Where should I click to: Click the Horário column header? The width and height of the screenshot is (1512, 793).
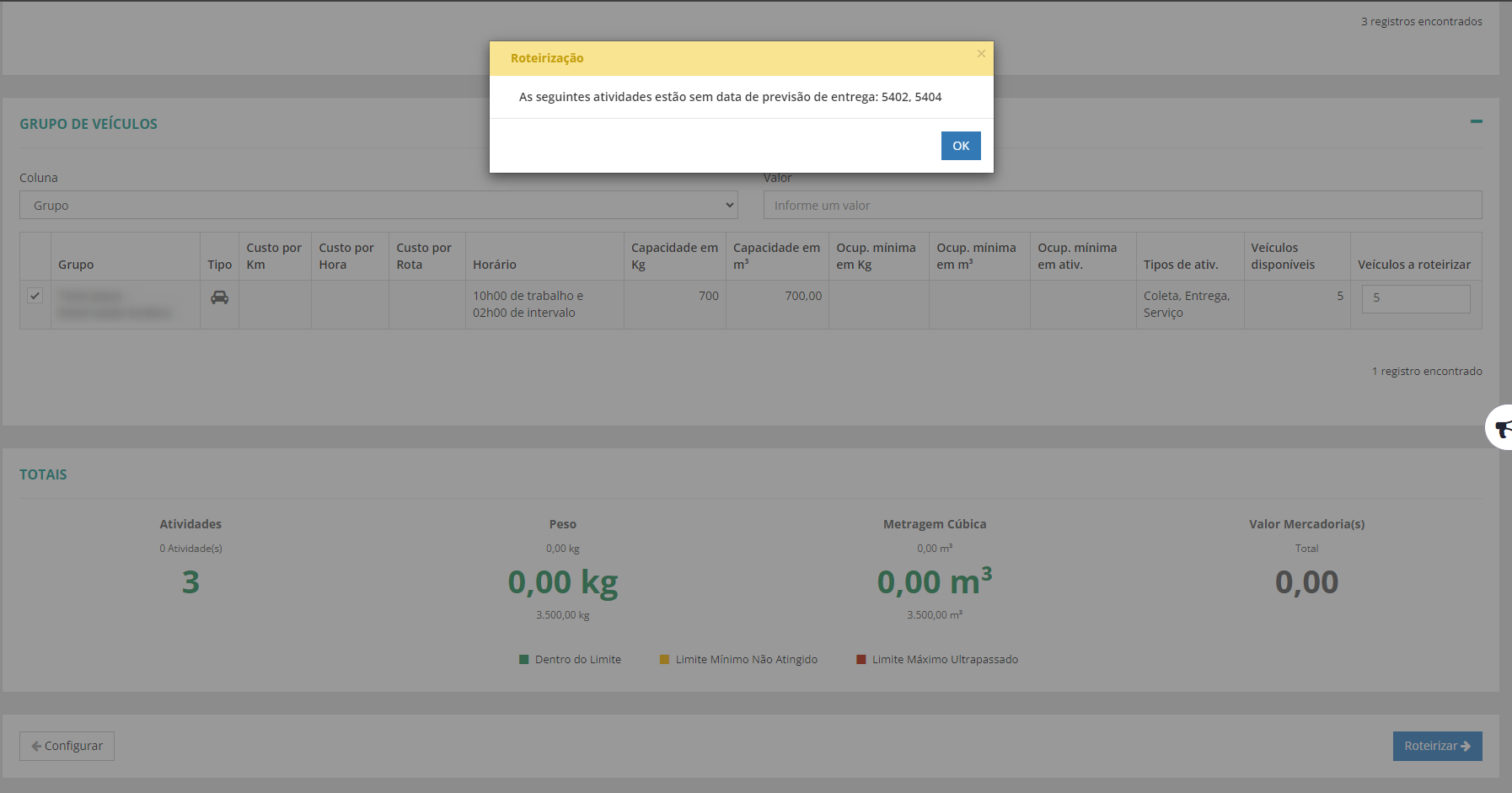click(x=495, y=265)
